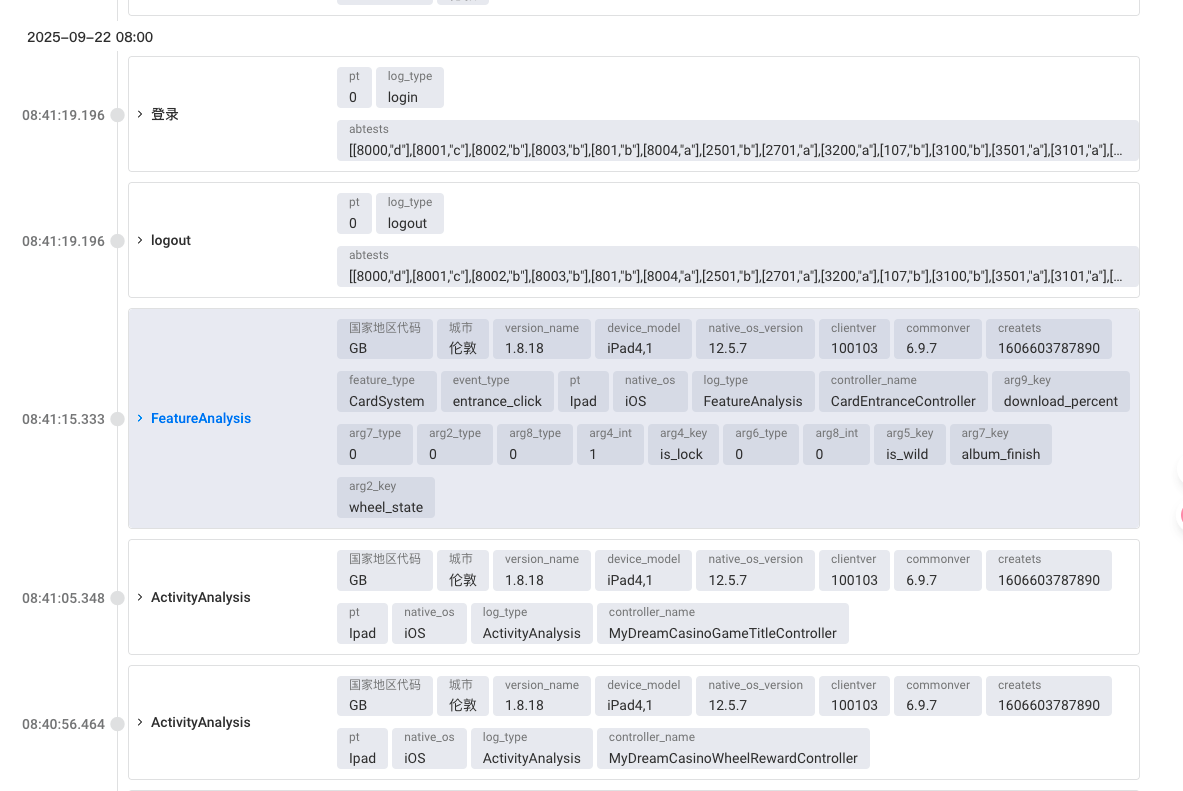The width and height of the screenshot is (1183, 791).
Task: Expand the logout event chevron
Action: point(140,241)
